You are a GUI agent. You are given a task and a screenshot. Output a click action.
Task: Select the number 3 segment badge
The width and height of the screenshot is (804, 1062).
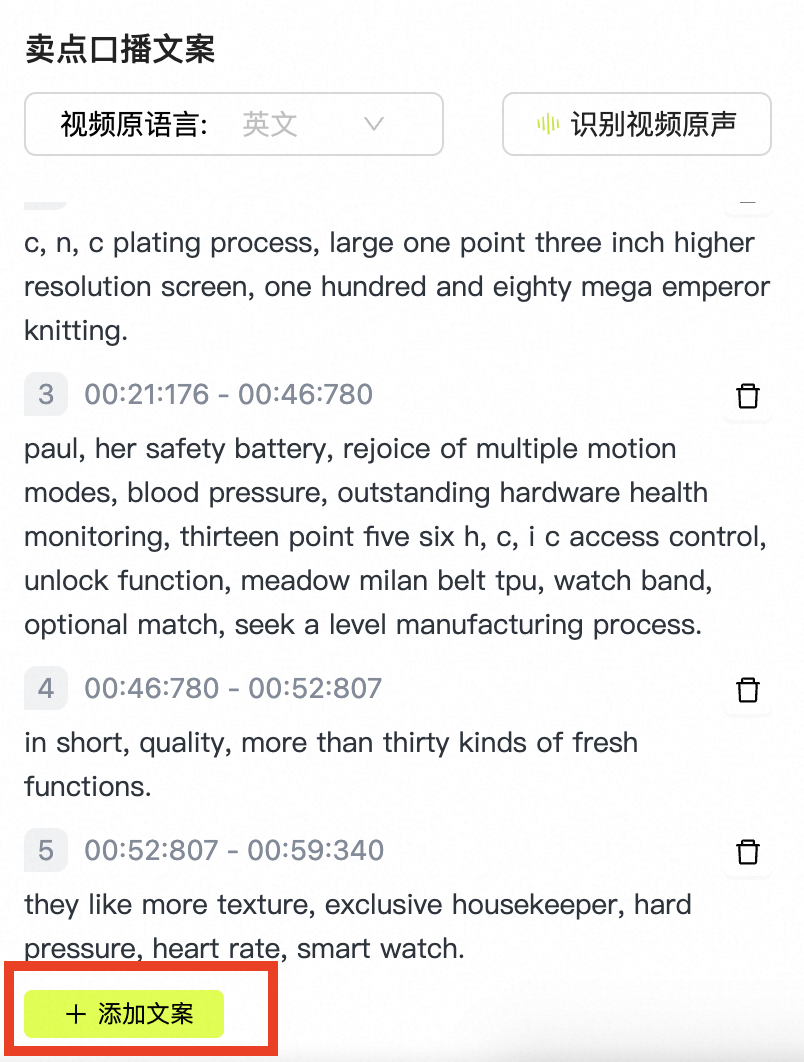click(x=46, y=394)
